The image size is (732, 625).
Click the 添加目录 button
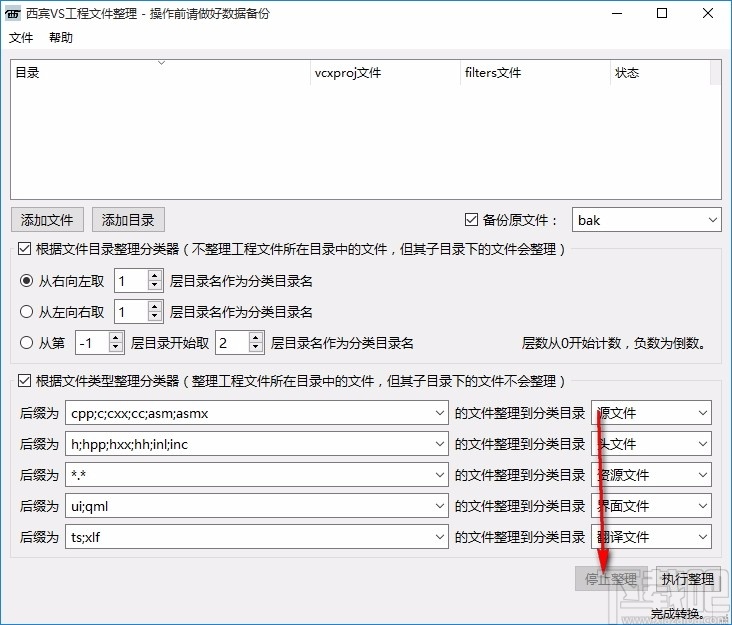[x=128, y=220]
